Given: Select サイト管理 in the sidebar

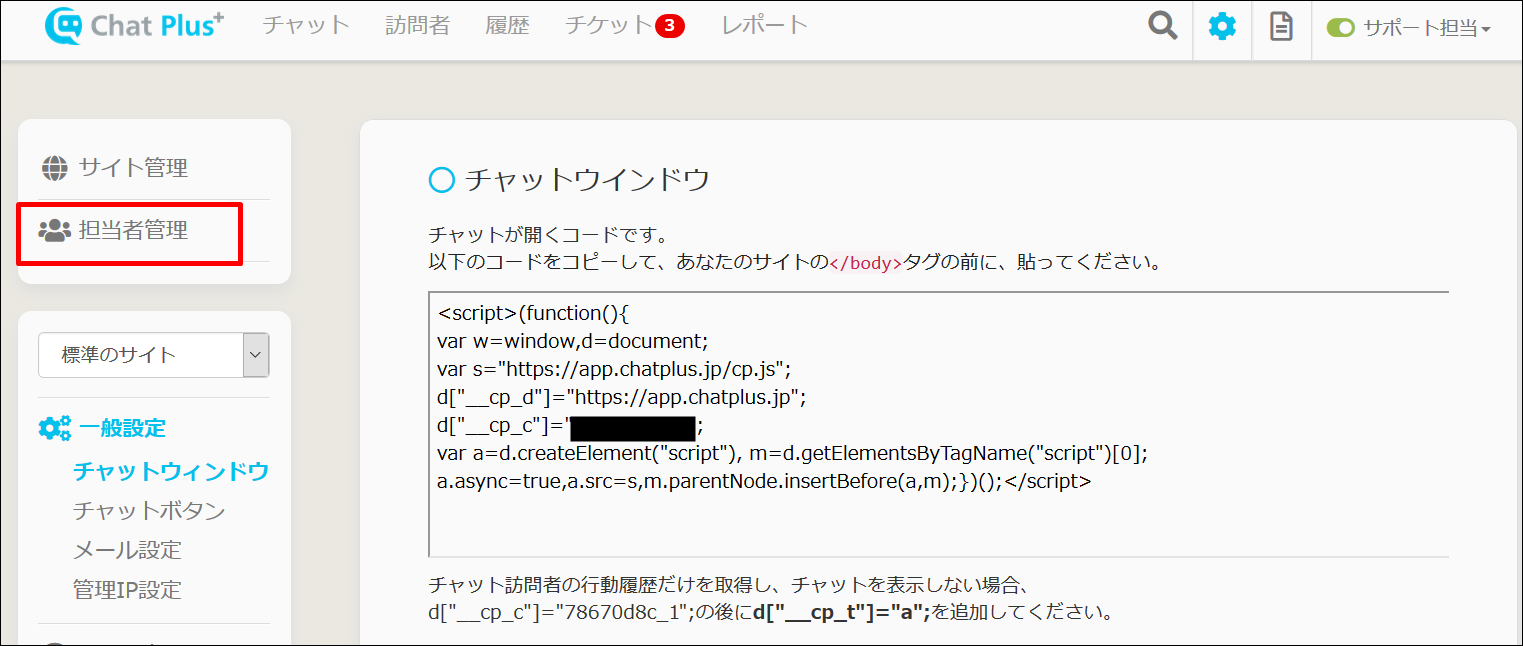Looking at the screenshot, I should point(133,168).
